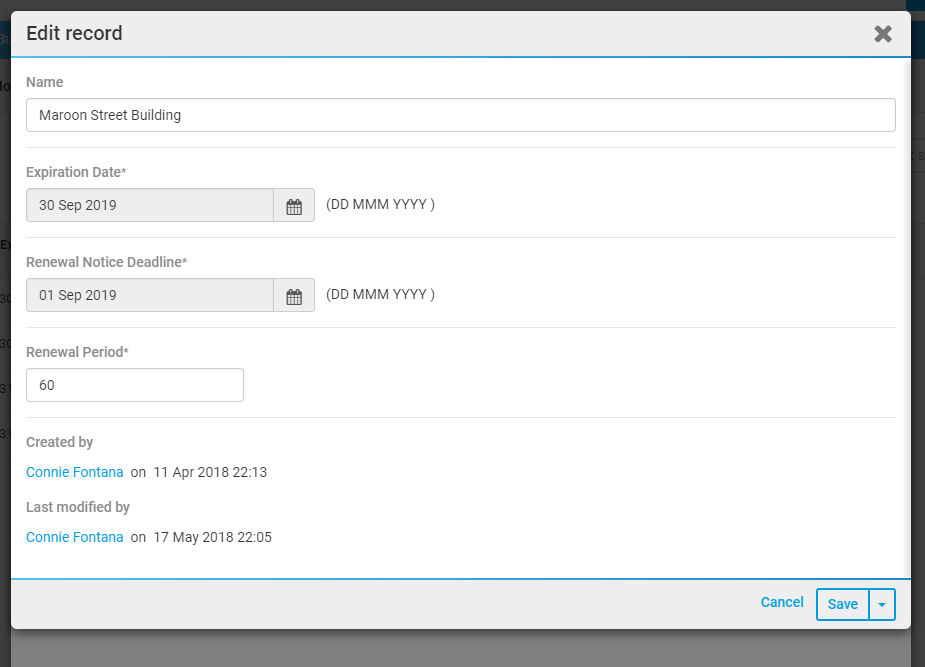925x667 pixels.
Task: Open calendar picker for Expiration Date
Action: point(294,205)
